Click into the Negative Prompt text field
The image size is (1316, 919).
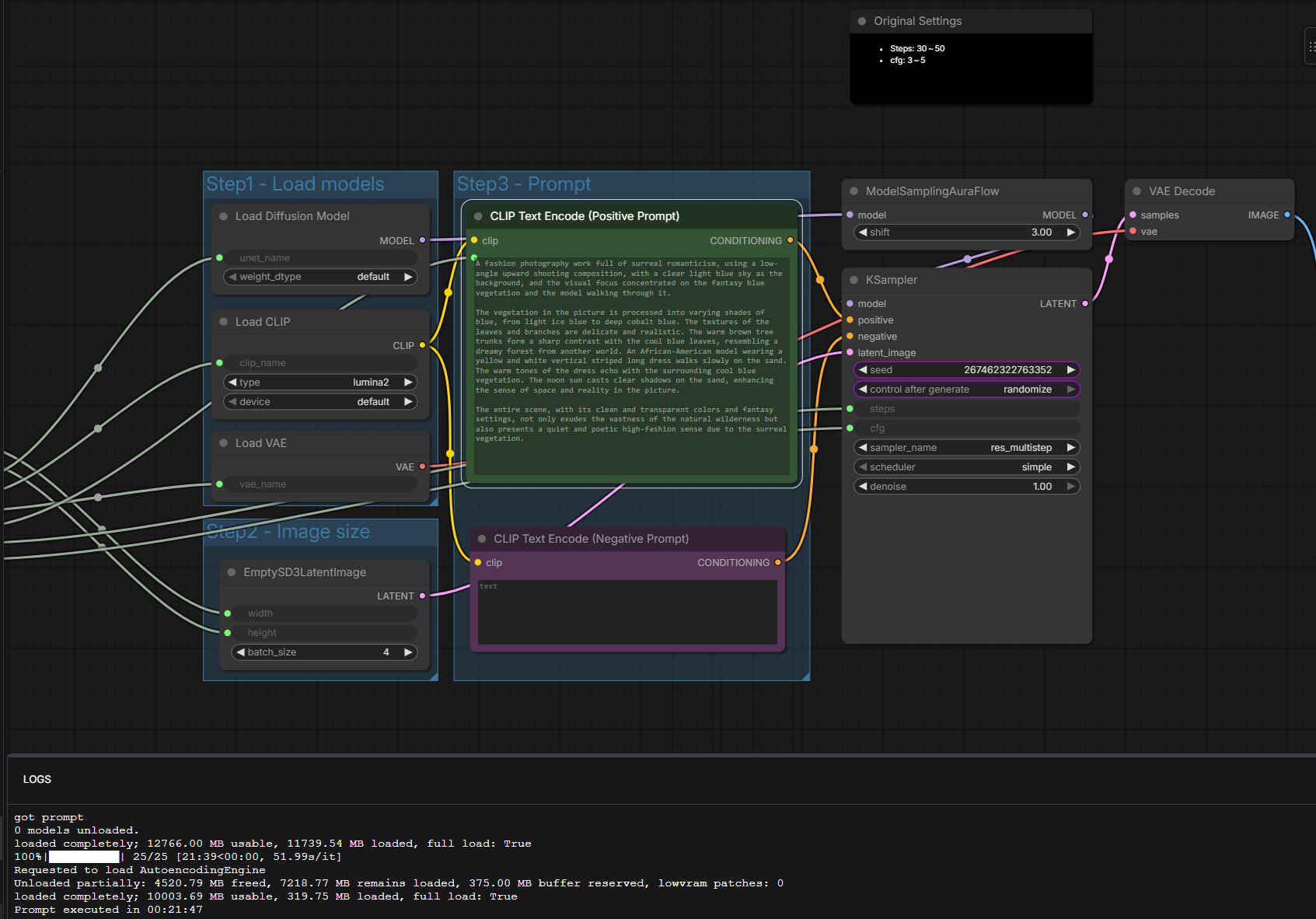coord(627,613)
